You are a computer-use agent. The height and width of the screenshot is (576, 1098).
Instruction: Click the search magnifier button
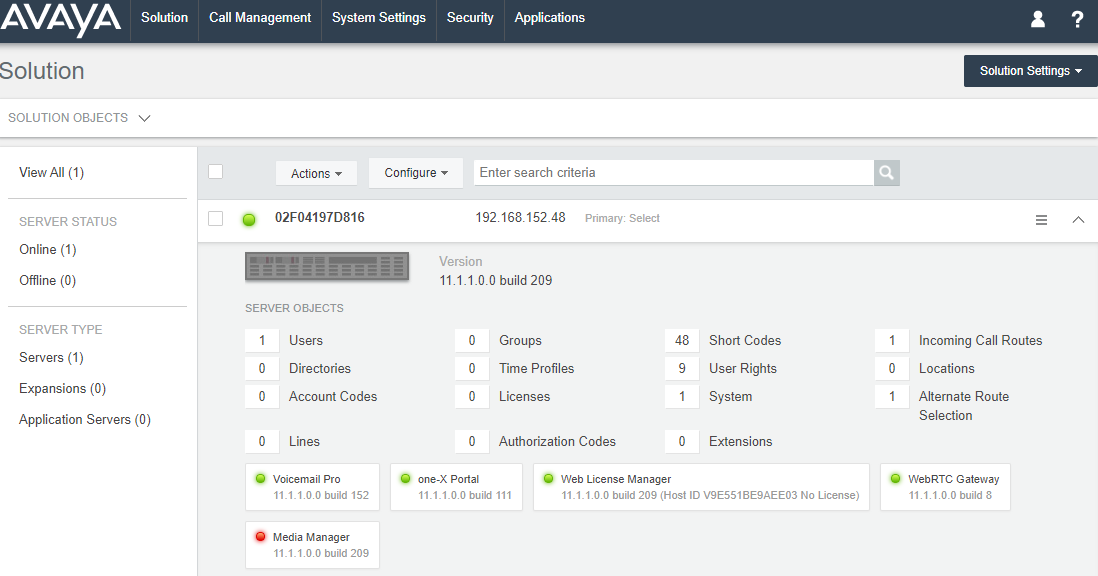coord(887,173)
